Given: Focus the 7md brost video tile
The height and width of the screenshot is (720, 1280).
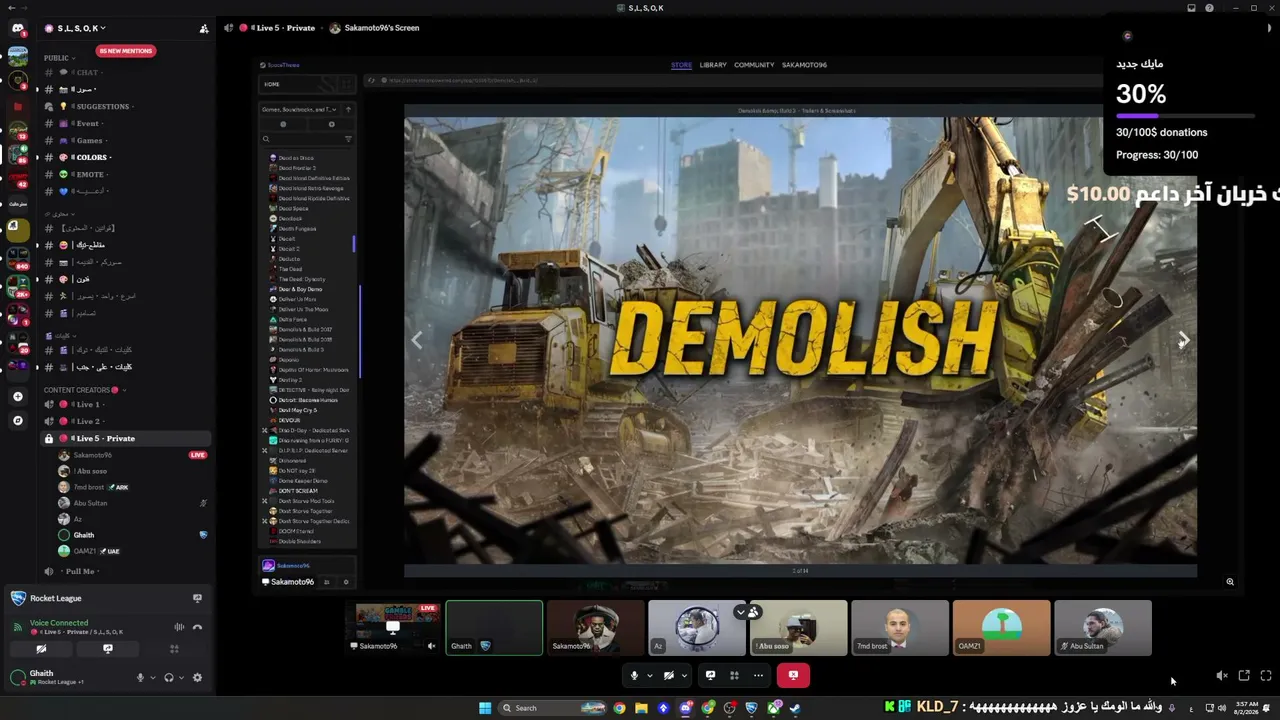Looking at the screenshot, I should click(900, 628).
